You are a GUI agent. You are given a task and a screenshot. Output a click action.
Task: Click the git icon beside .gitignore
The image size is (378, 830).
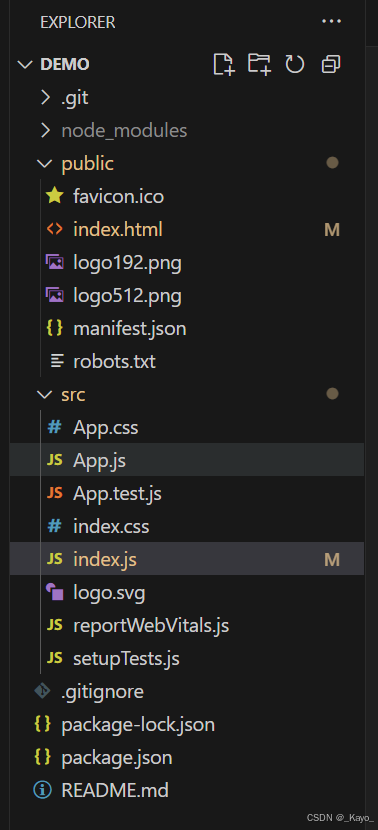coord(42,691)
